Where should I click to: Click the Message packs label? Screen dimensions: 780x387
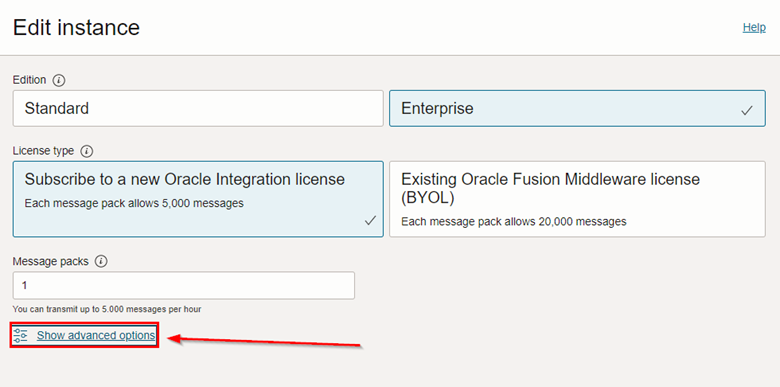(51, 262)
